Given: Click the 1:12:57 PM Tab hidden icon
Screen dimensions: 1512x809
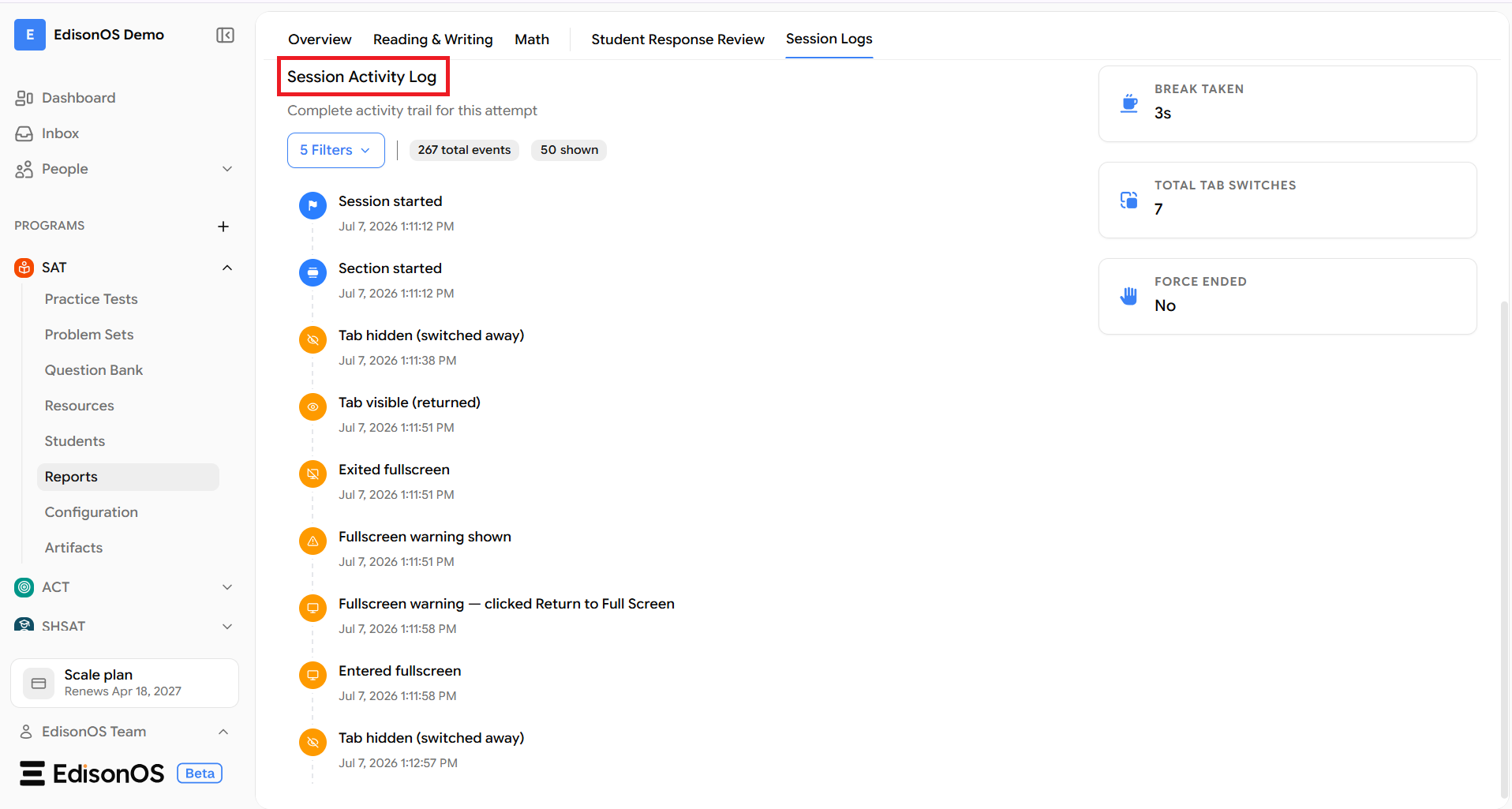Looking at the screenshot, I should click(x=313, y=742).
